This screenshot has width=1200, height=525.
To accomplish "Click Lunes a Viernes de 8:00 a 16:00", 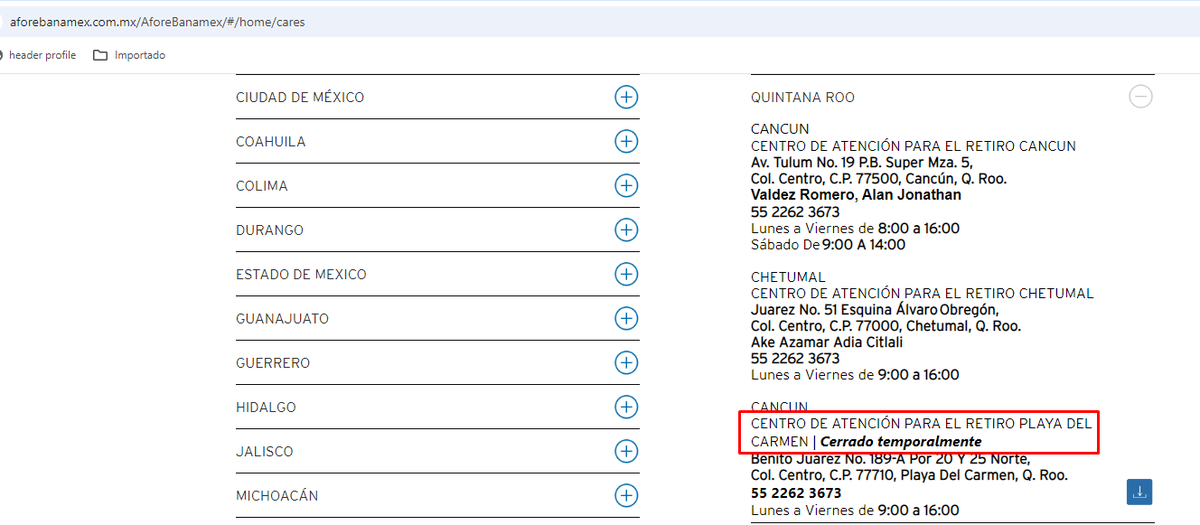I will 855,228.
